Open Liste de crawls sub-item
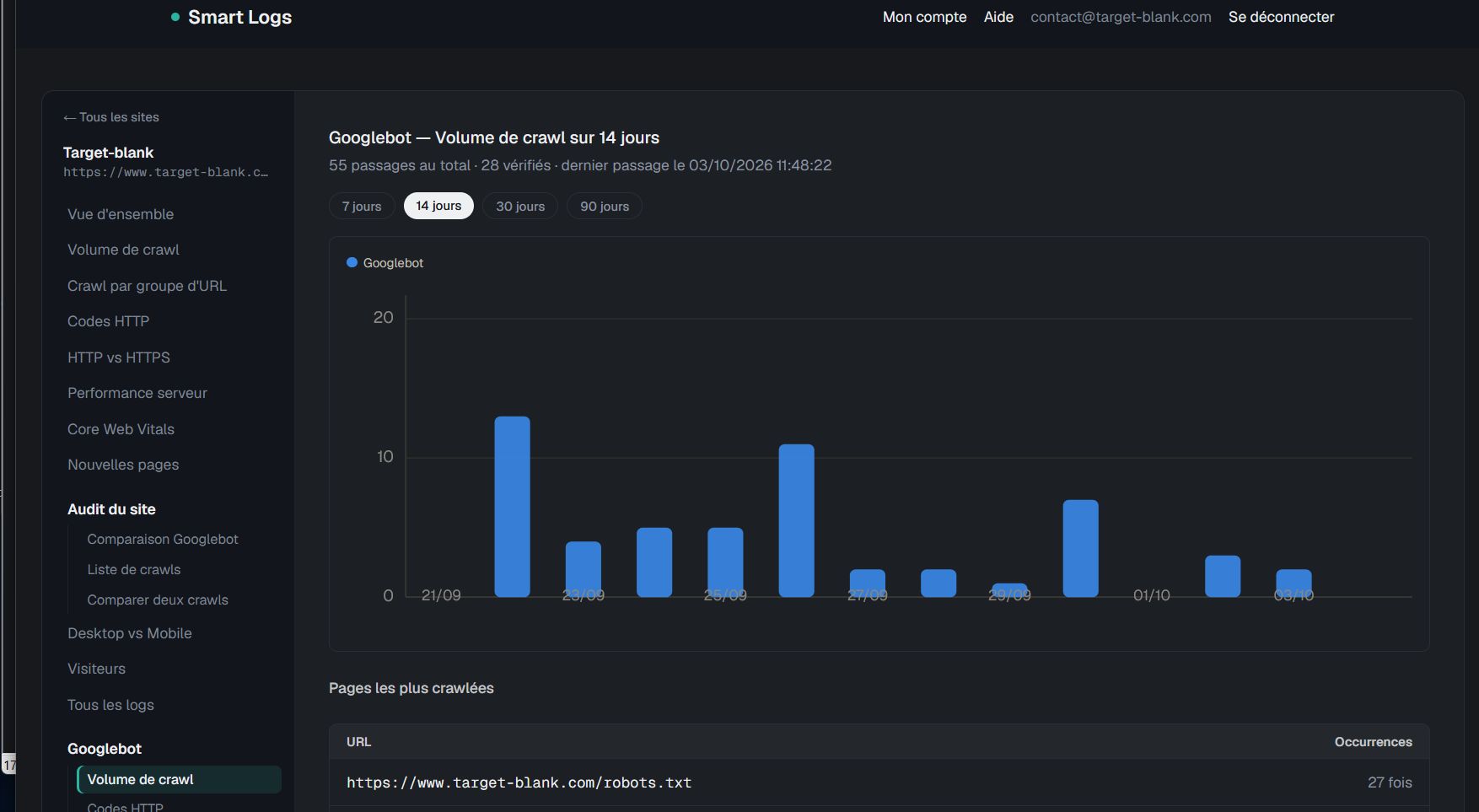 (134, 569)
